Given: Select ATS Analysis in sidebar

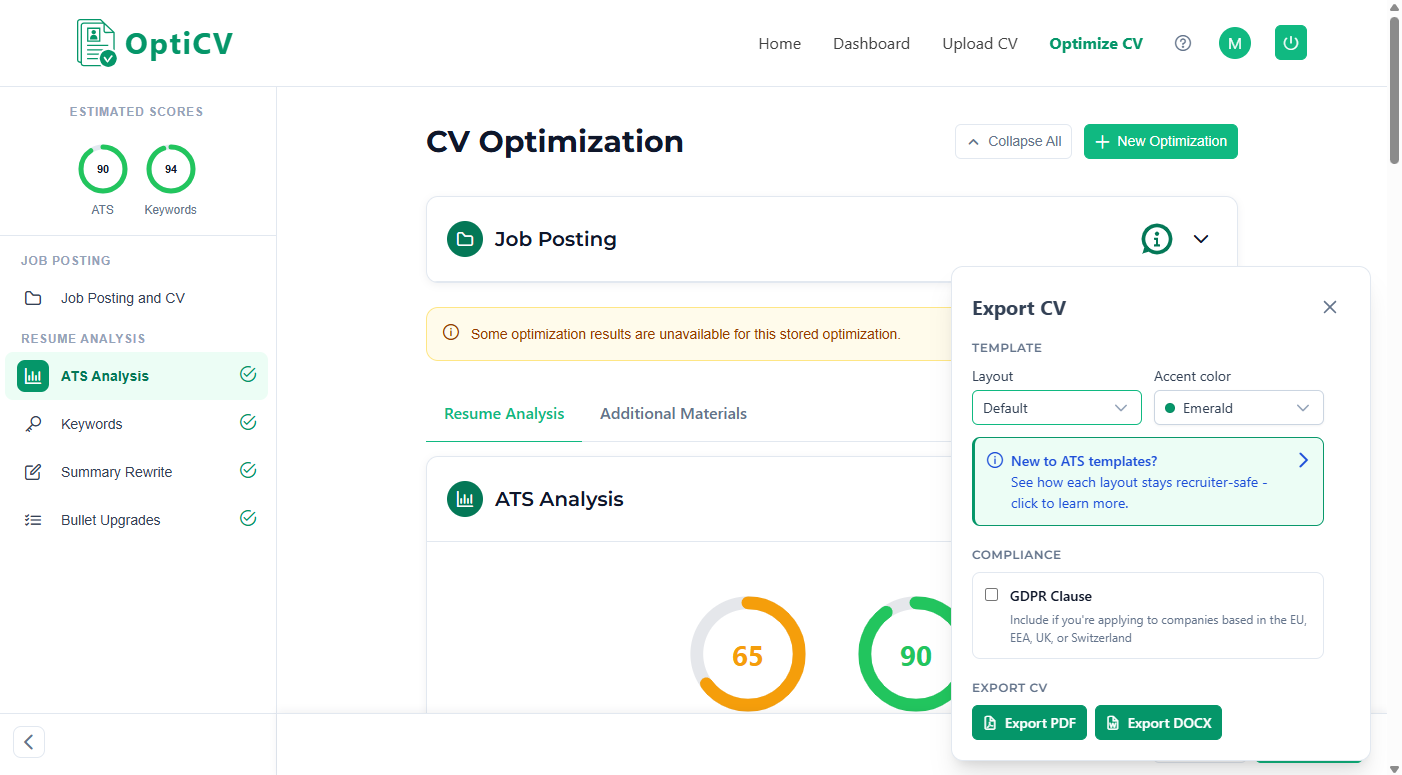Looking at the screenshot, I should tap(136, 376).
